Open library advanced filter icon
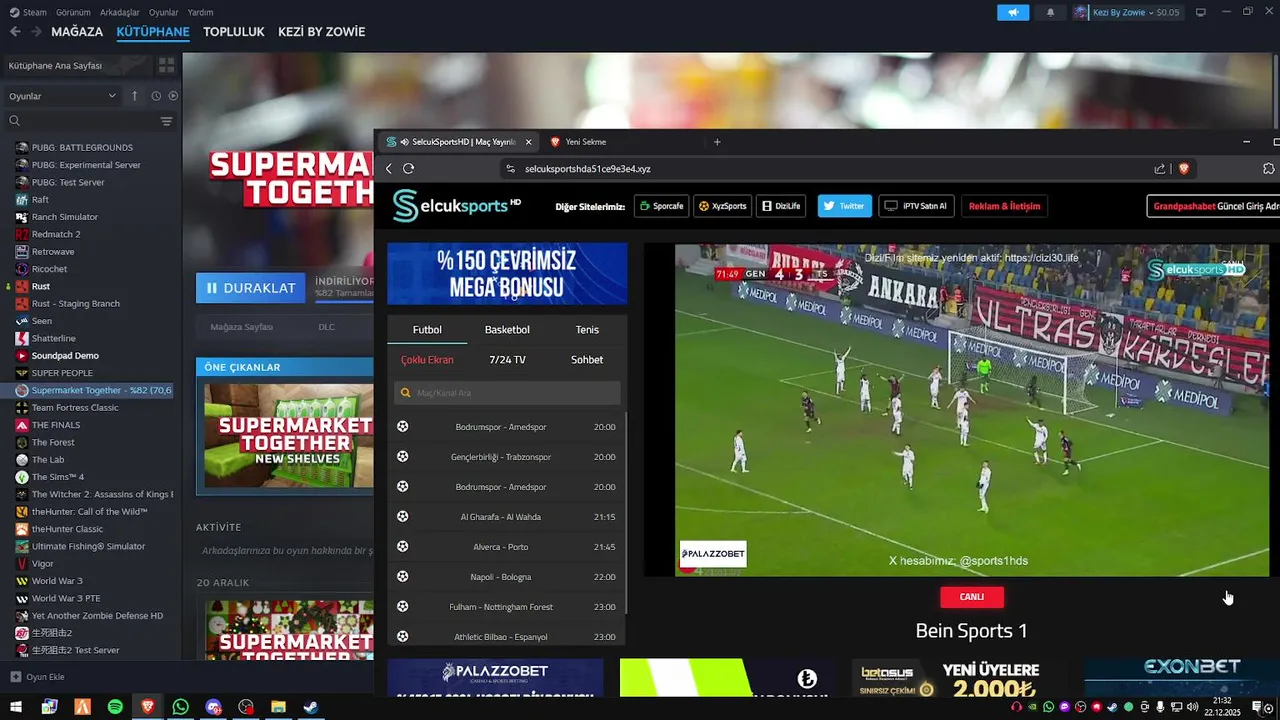1280x720 pixels. coord(166,121)
